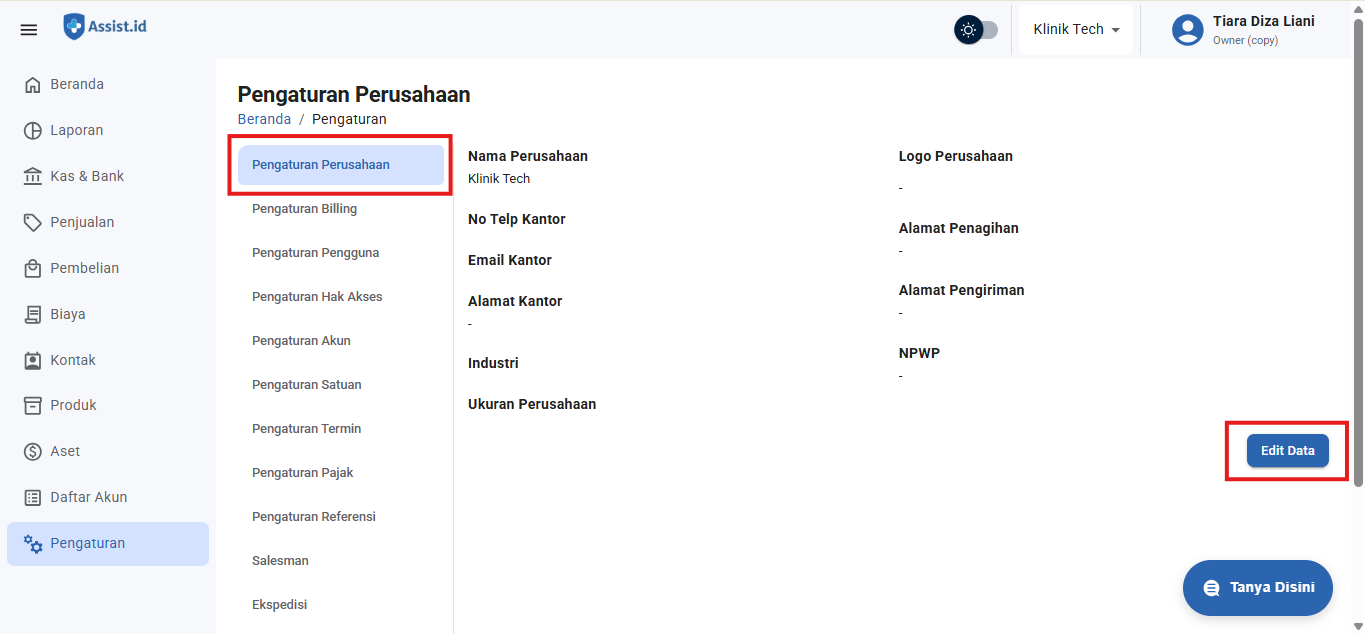Select the Pengaturan Pajak settings tab

(x=303, y=473)
